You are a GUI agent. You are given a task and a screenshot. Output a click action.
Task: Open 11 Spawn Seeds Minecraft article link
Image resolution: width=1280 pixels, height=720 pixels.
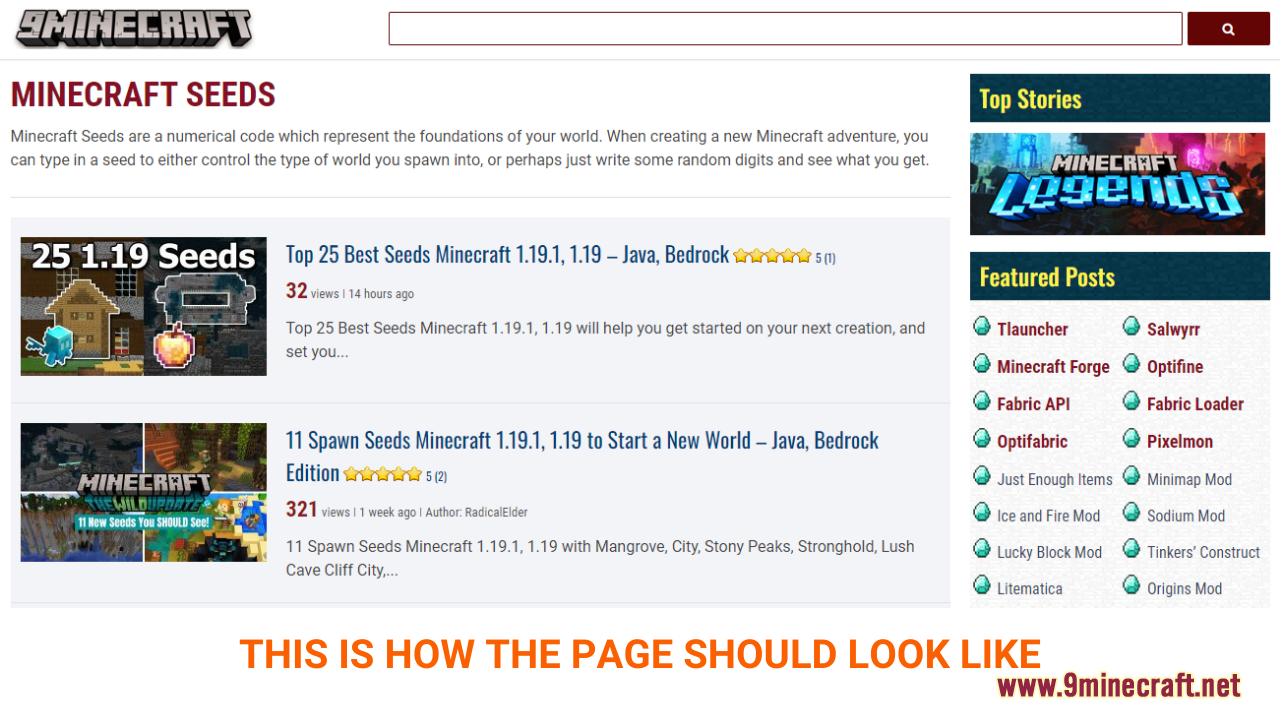tap(582, 456)
